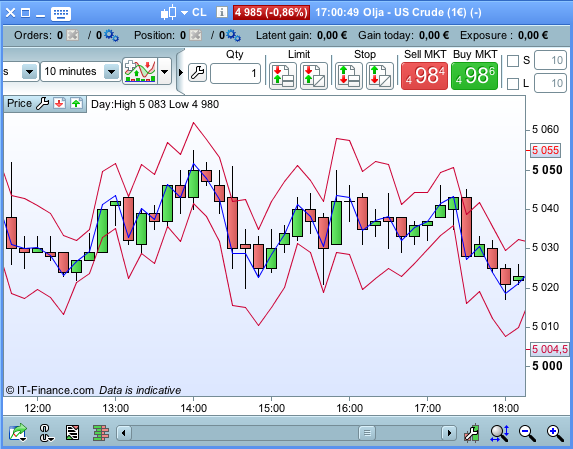Click the green Buy MKT button
The height and width of the screenshot is (449, 573).
point(474,76)
